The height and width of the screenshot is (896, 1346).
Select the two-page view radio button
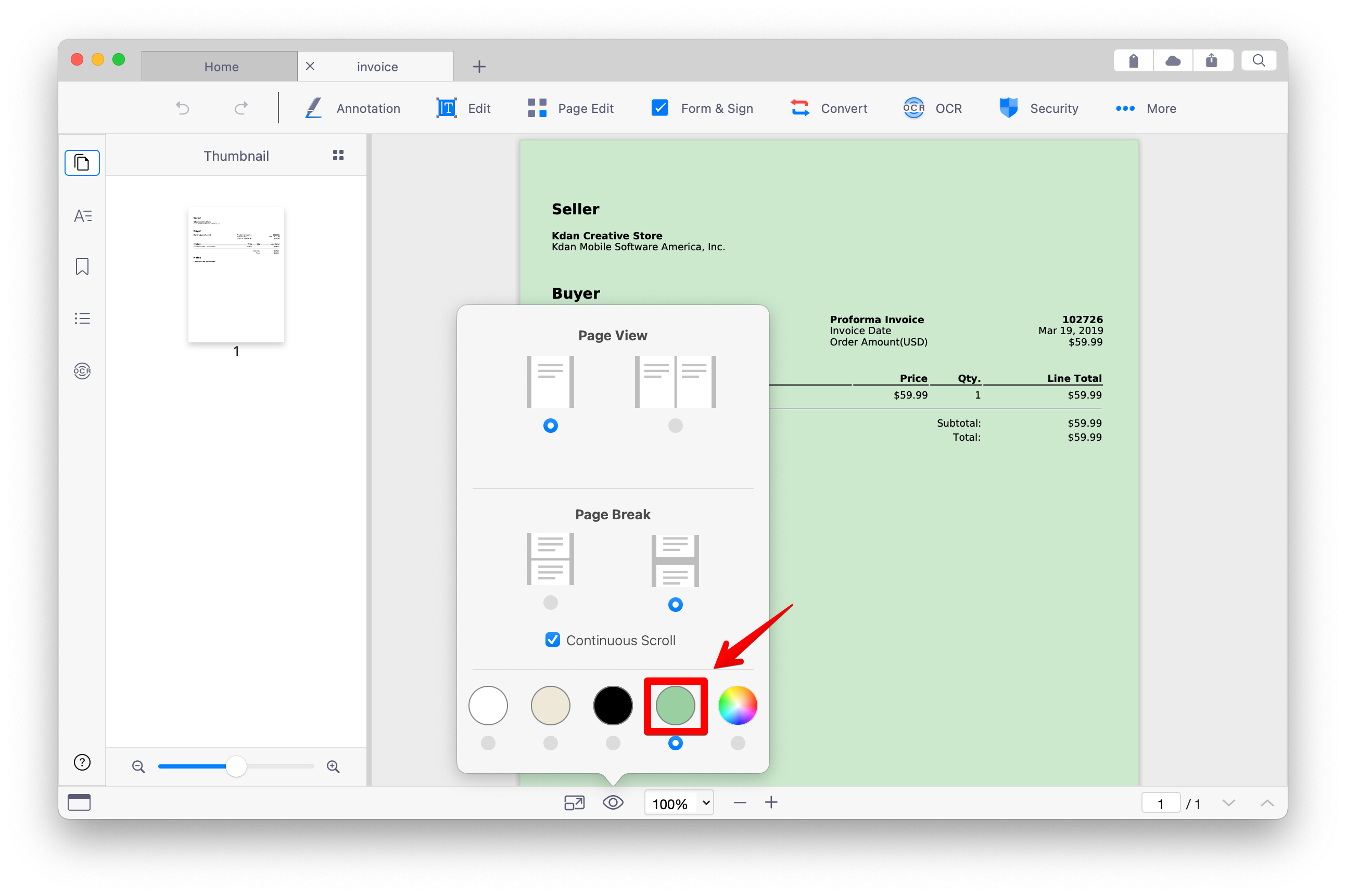pos(675,425)
